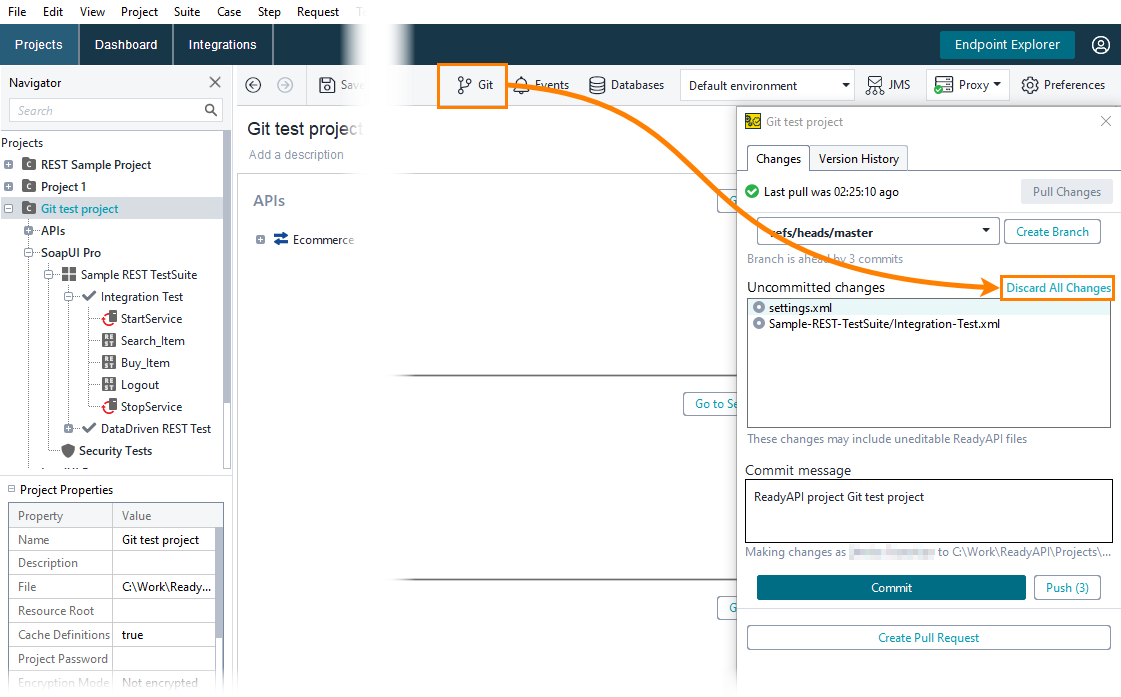This screenshot has width=1121, height=697.
Task: Open the Proxy dropdown arrow
Action: (x=997, y=84)
